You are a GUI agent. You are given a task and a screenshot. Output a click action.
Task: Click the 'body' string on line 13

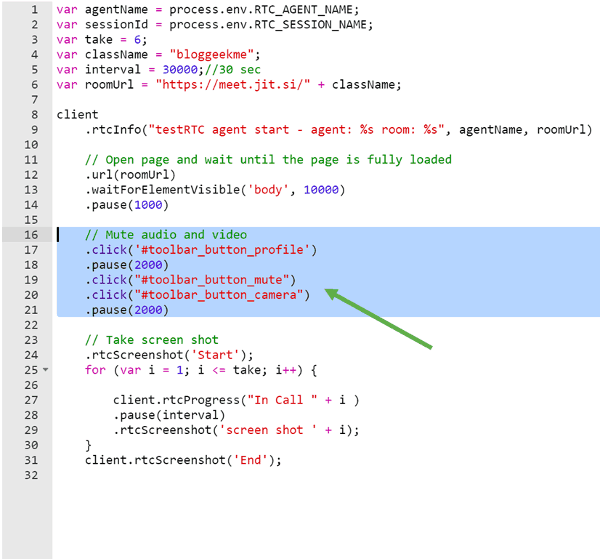click(268, 190)
